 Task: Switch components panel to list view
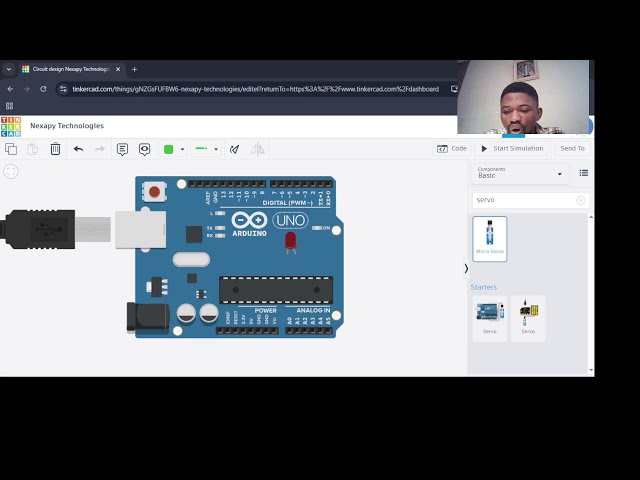click(584, 173)
